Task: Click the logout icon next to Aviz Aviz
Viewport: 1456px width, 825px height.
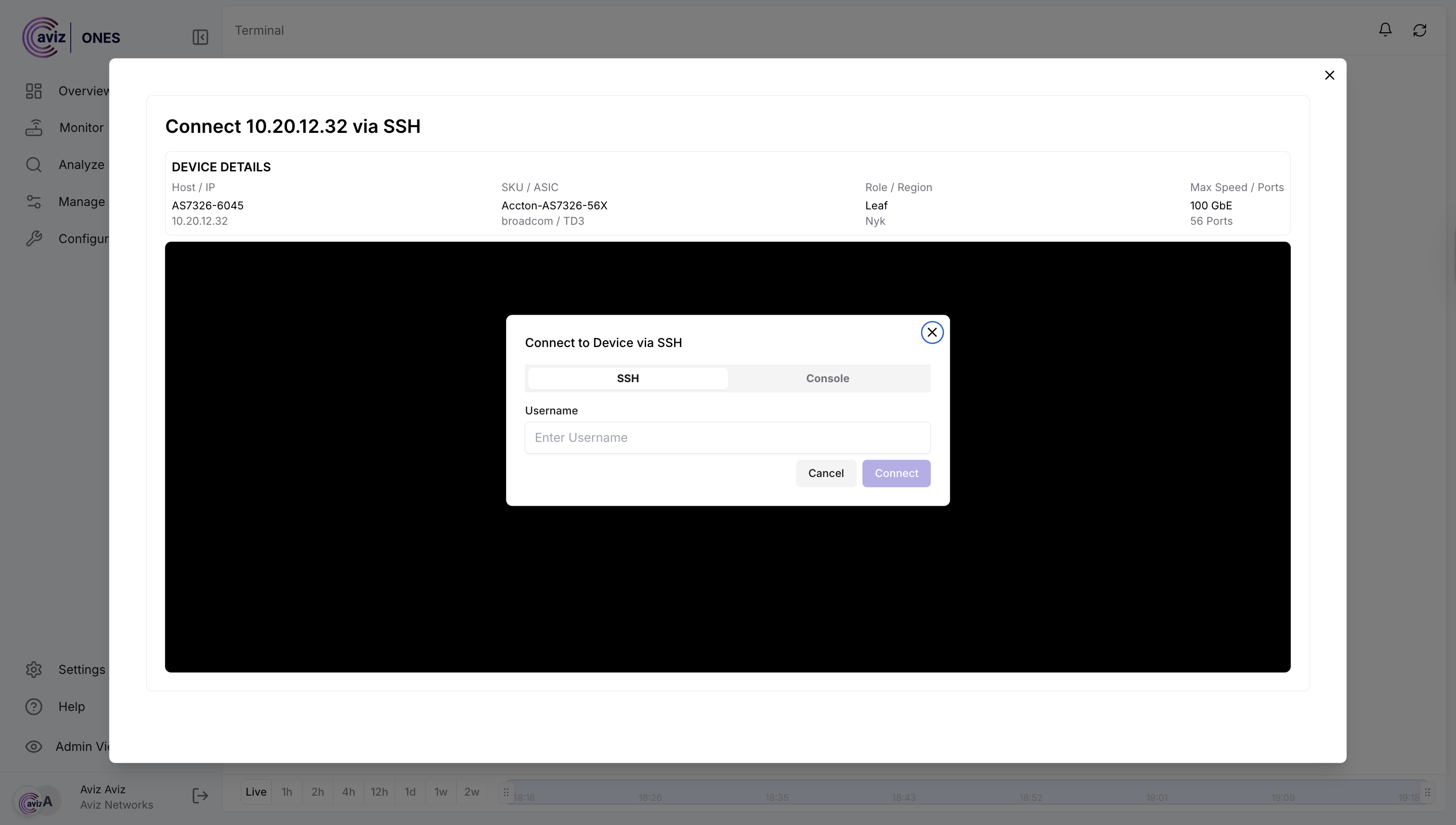Action: [200, 796]
